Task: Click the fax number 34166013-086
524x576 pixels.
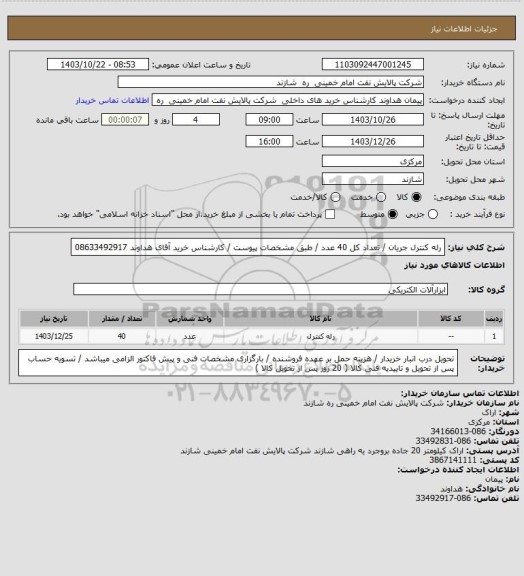Action: click(x=457, y=432)
